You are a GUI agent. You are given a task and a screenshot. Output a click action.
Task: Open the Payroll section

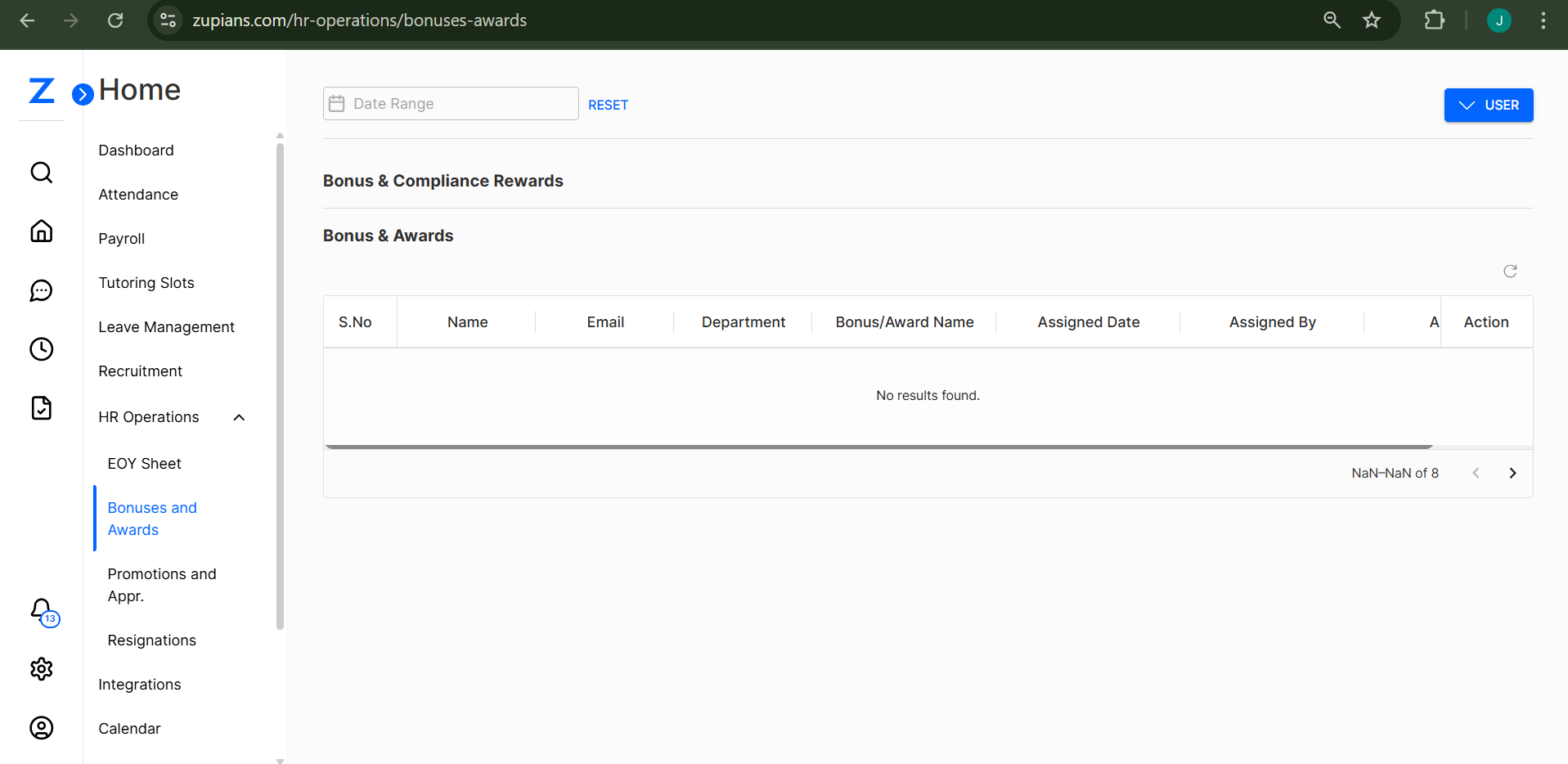121,239
